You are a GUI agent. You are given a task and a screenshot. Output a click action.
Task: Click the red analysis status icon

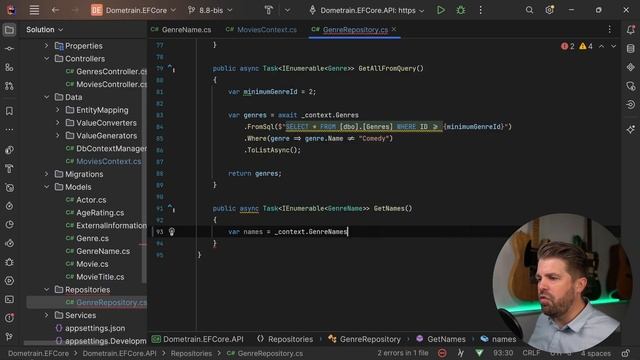pos(442,353)
